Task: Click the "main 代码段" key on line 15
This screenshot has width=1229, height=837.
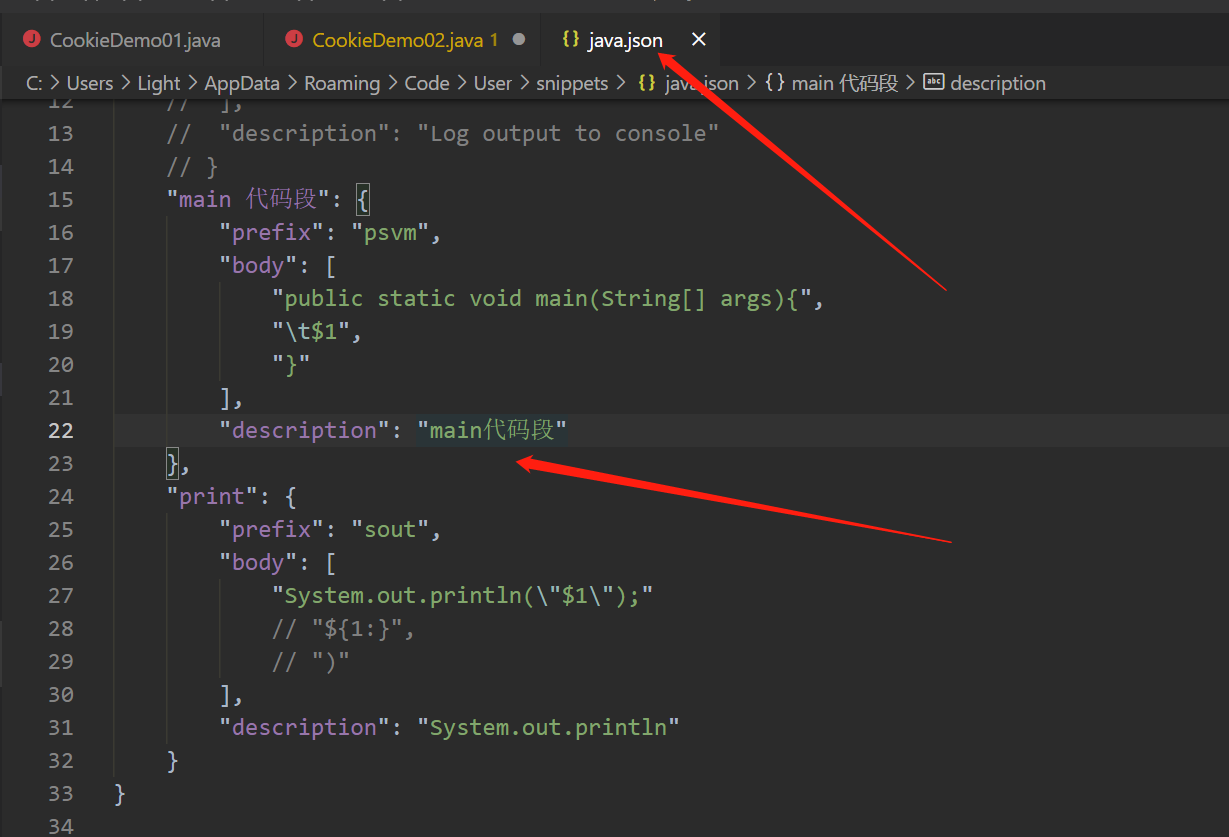Action: pyautogui.click(x=248, y=199)
